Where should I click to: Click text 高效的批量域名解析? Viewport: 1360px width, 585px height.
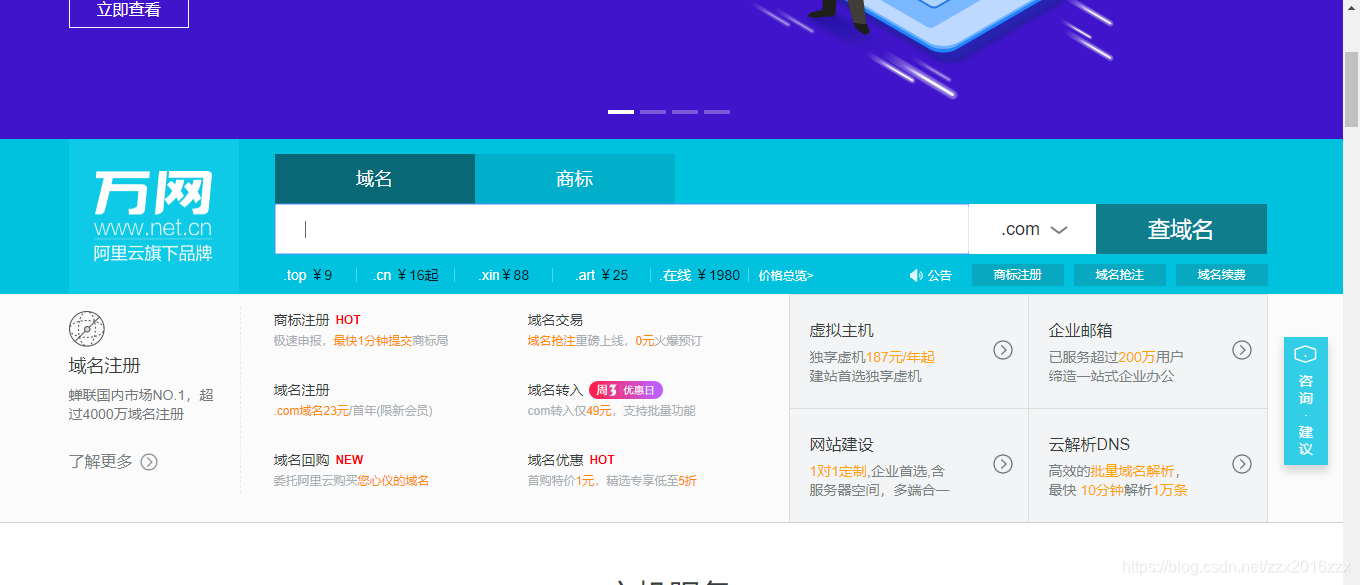point(1114,471)
